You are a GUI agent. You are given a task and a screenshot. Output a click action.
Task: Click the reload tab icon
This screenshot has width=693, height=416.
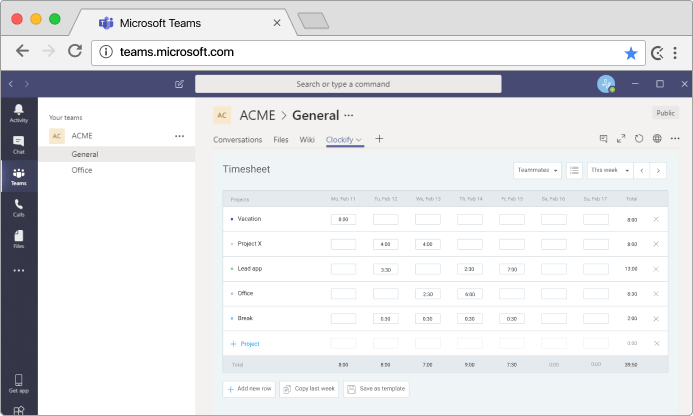click(639, 139)
